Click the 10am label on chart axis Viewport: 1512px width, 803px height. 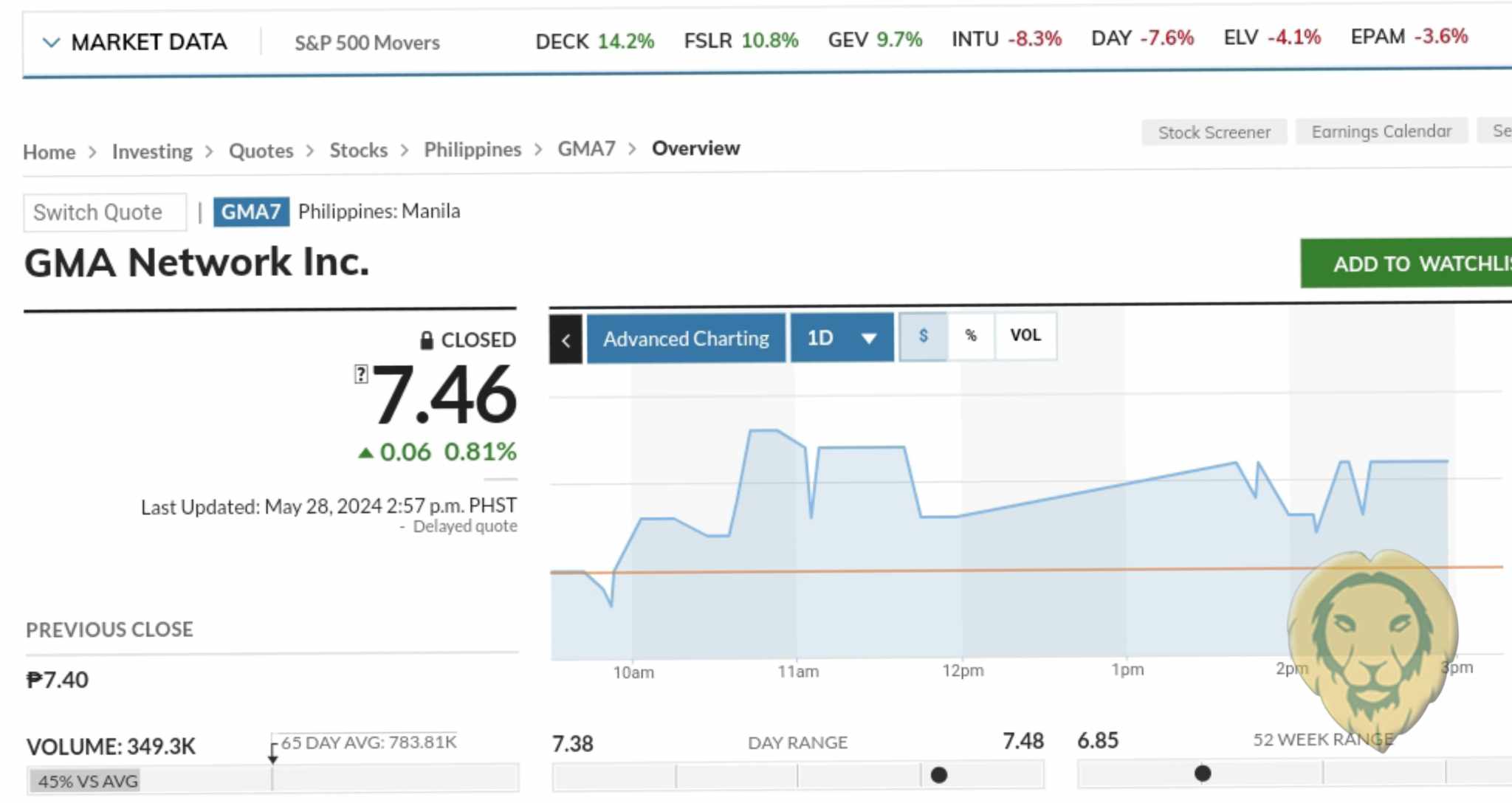[633, 672]
